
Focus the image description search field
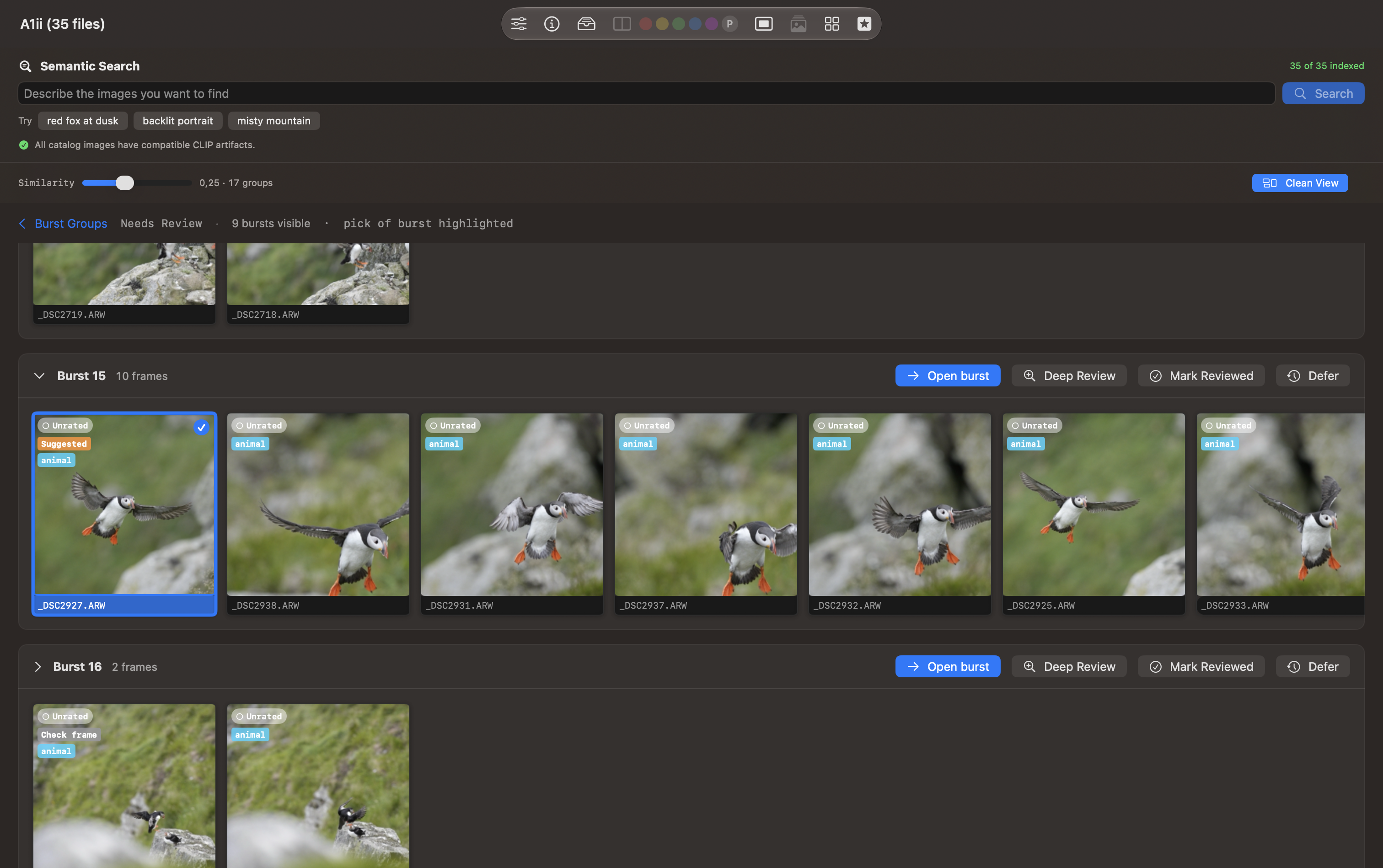coord(646,94)
